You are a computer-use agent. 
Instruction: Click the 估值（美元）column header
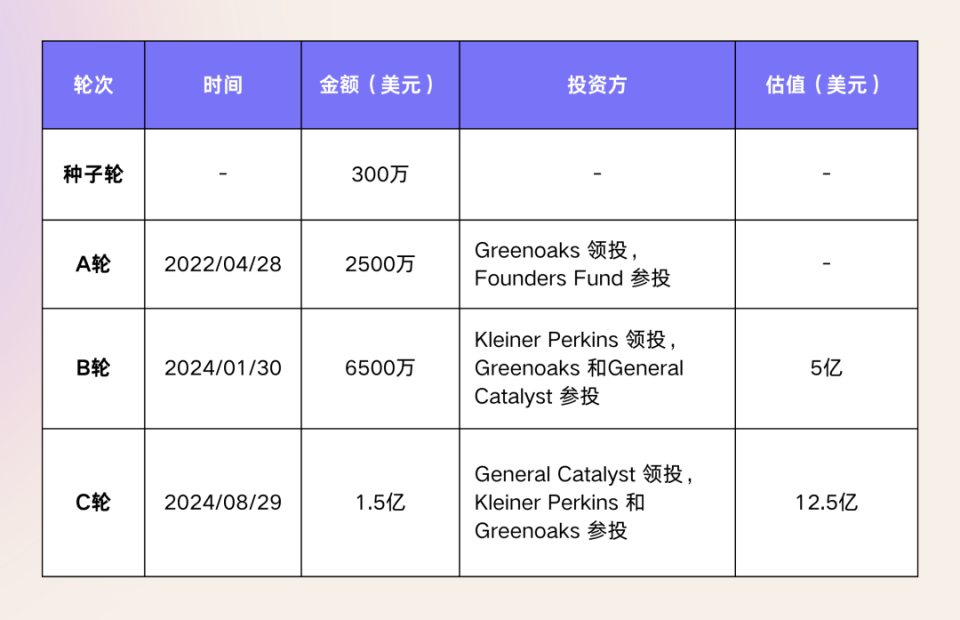tap(826, 85)
